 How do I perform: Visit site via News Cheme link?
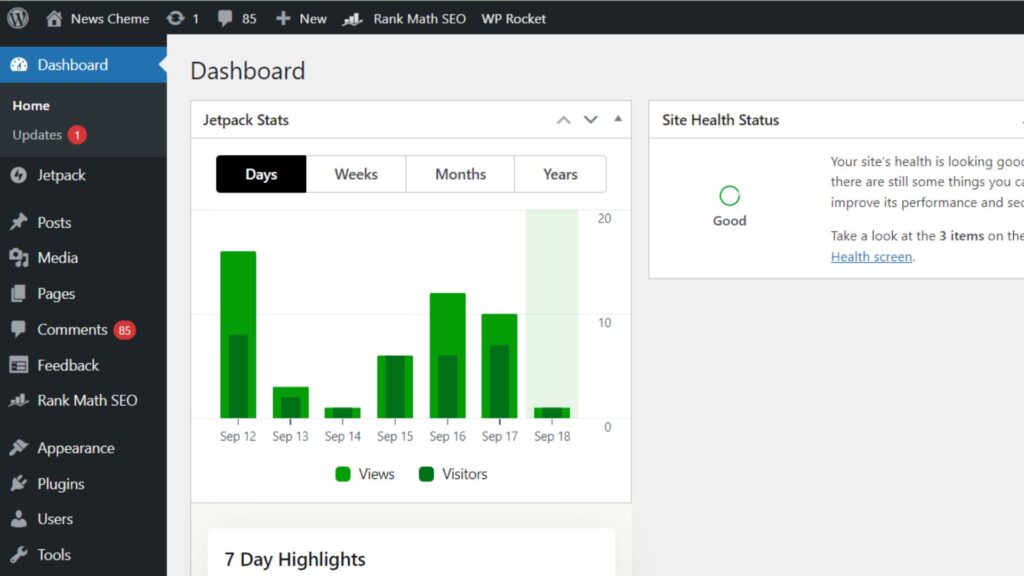tap(110, 19)
